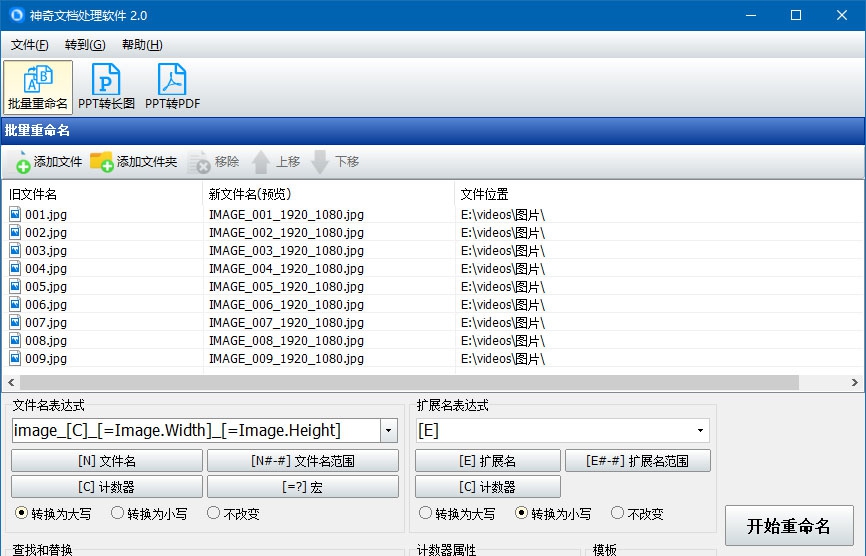Click the 添加文件 icon button
The height and width of the screenshot is (556, 866).
22,162
